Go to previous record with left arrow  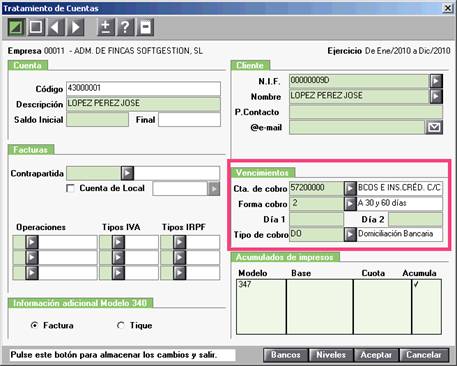(56, 27)
